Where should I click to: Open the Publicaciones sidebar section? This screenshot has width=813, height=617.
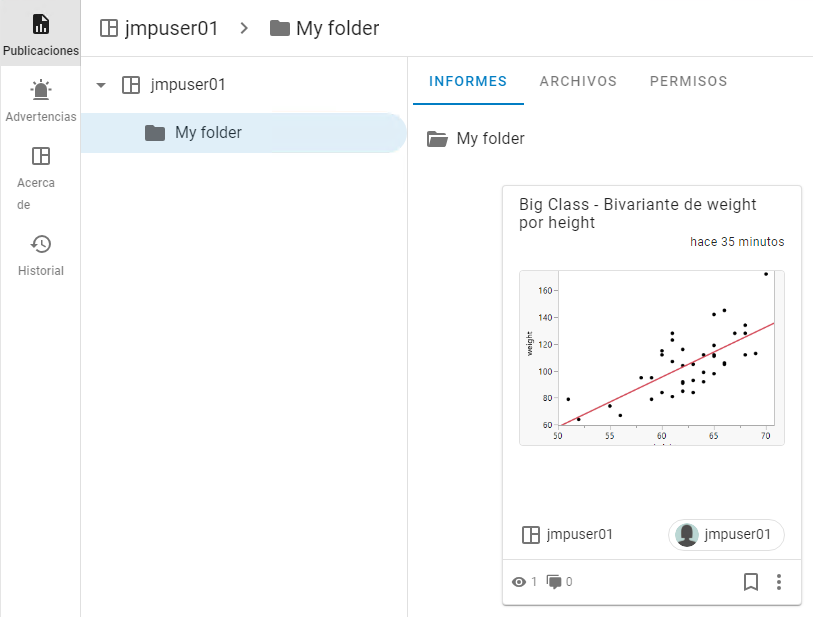pyautogui.click(x=40, y=34)
